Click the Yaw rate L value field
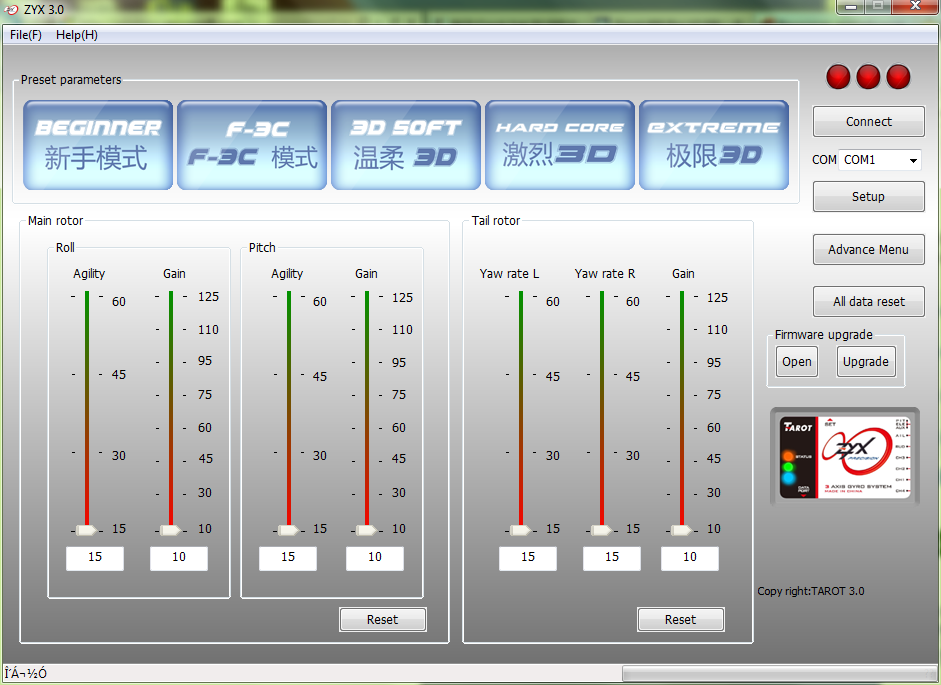941x685 pixels. pyautogui.click(x=528, y=558)
